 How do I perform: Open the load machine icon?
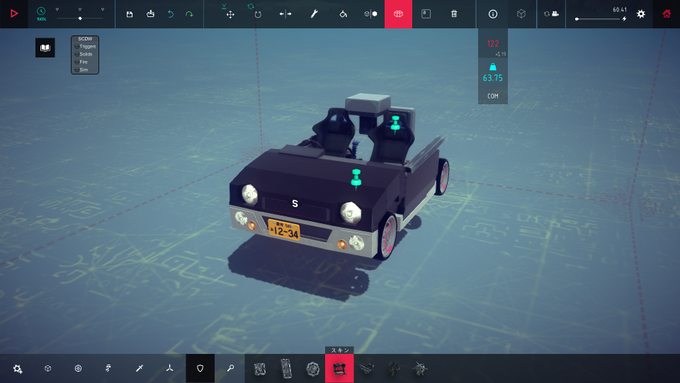click(150, 14)
